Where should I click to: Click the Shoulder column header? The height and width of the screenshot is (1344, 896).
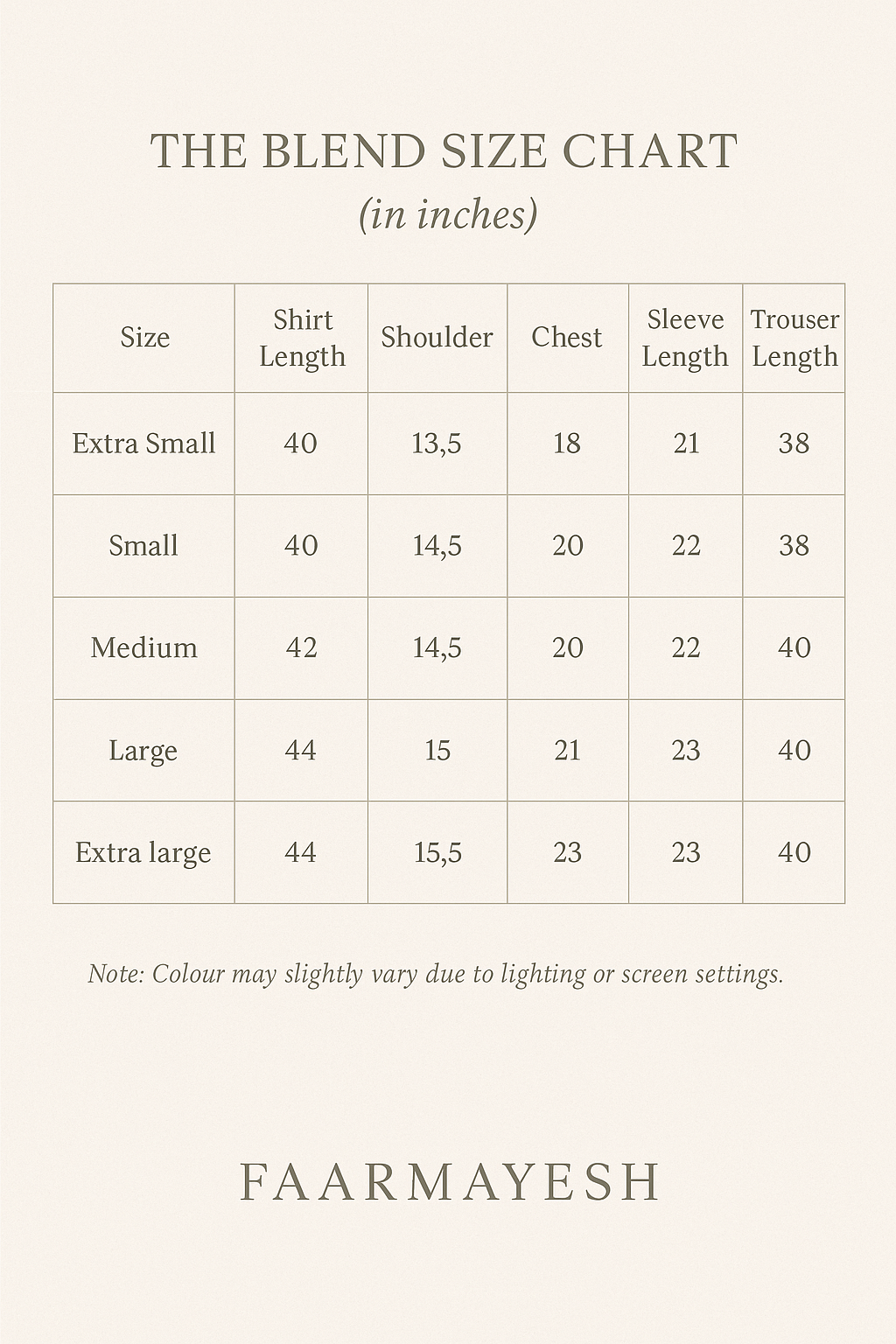tap(437, 337)
